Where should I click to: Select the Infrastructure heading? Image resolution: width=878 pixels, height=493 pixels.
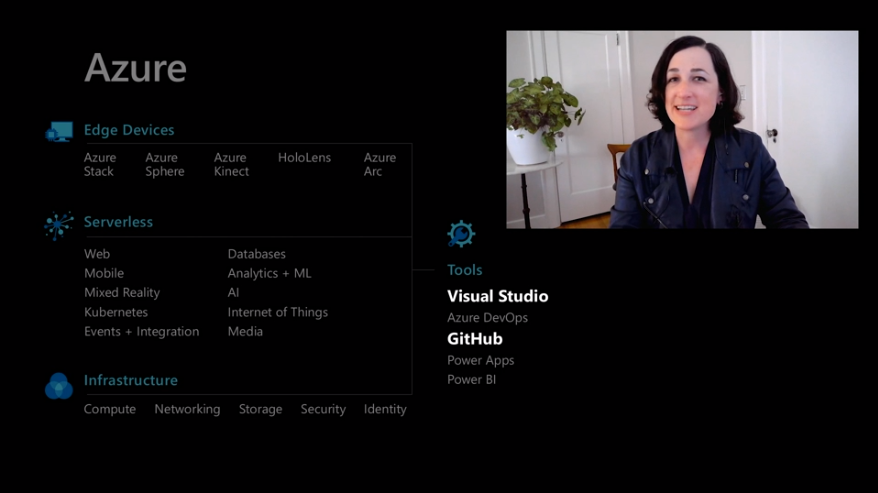130,380
